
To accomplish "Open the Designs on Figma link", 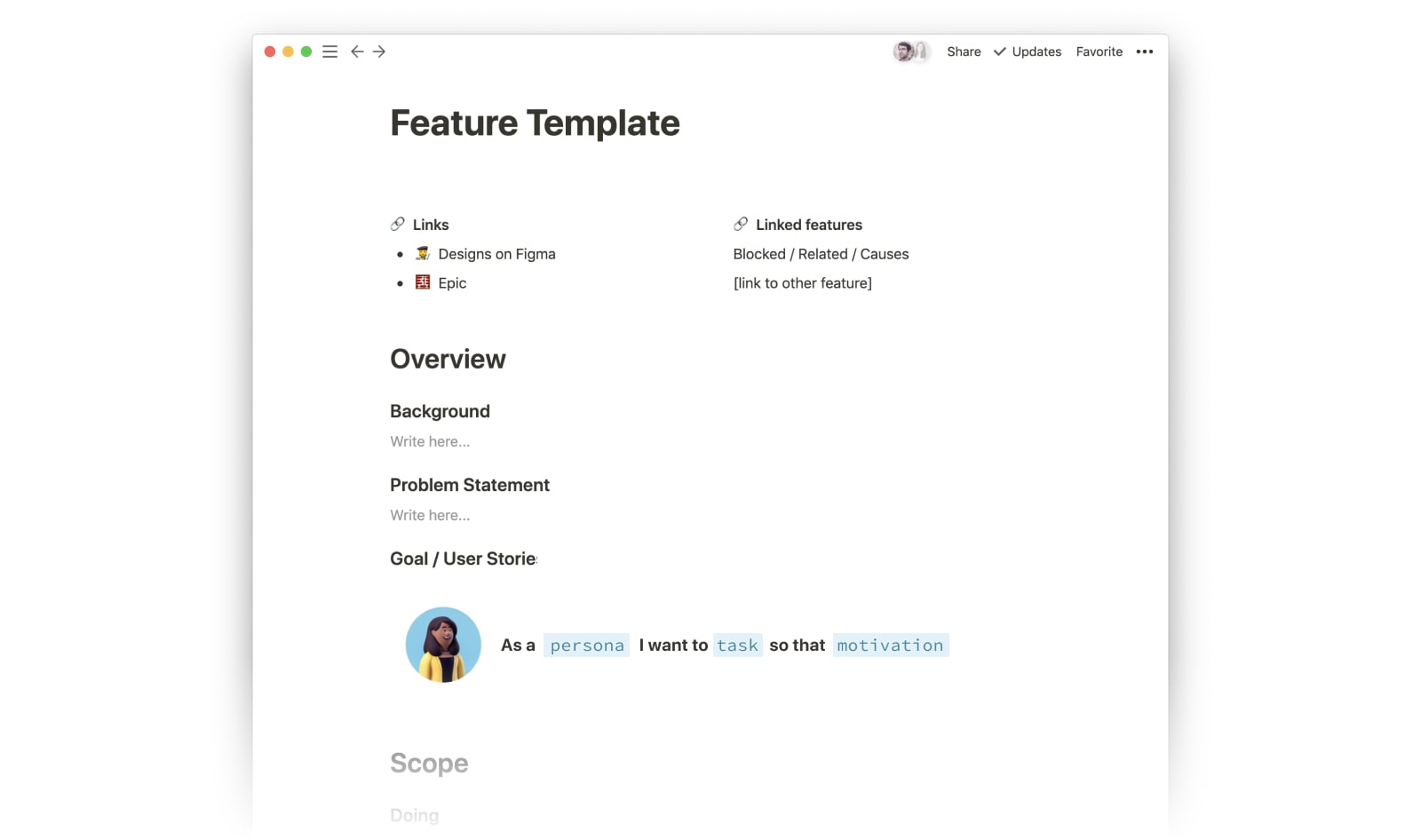I will (x=496, y=254).
